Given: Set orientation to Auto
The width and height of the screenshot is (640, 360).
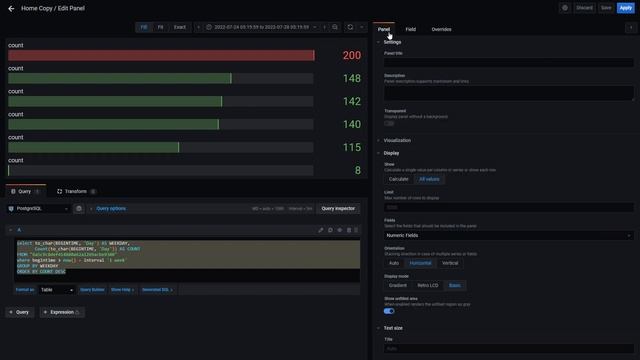Looking at the screenshot, I should [x=394, y=263].
